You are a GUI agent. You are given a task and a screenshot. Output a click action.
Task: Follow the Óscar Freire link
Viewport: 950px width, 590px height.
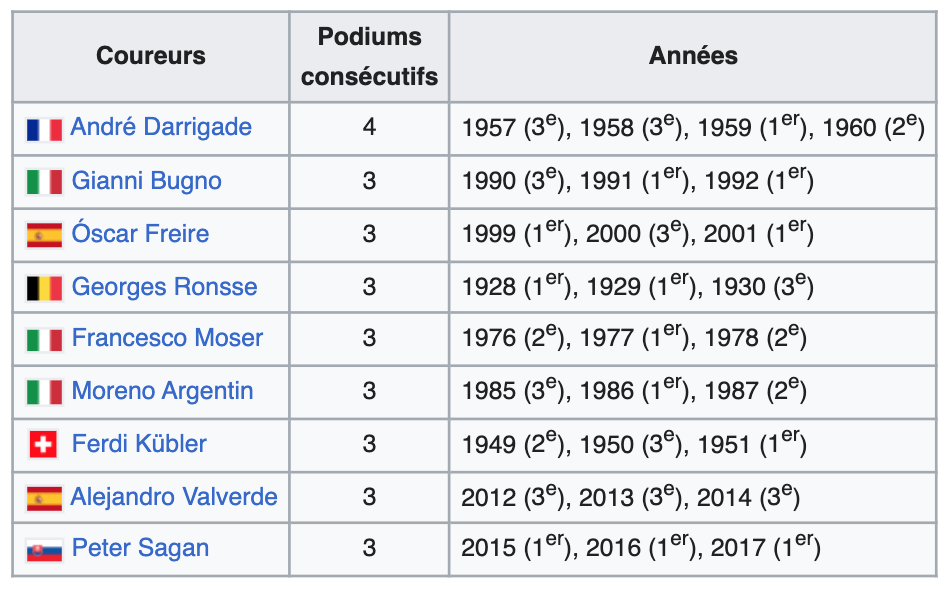tap(140, 234)
